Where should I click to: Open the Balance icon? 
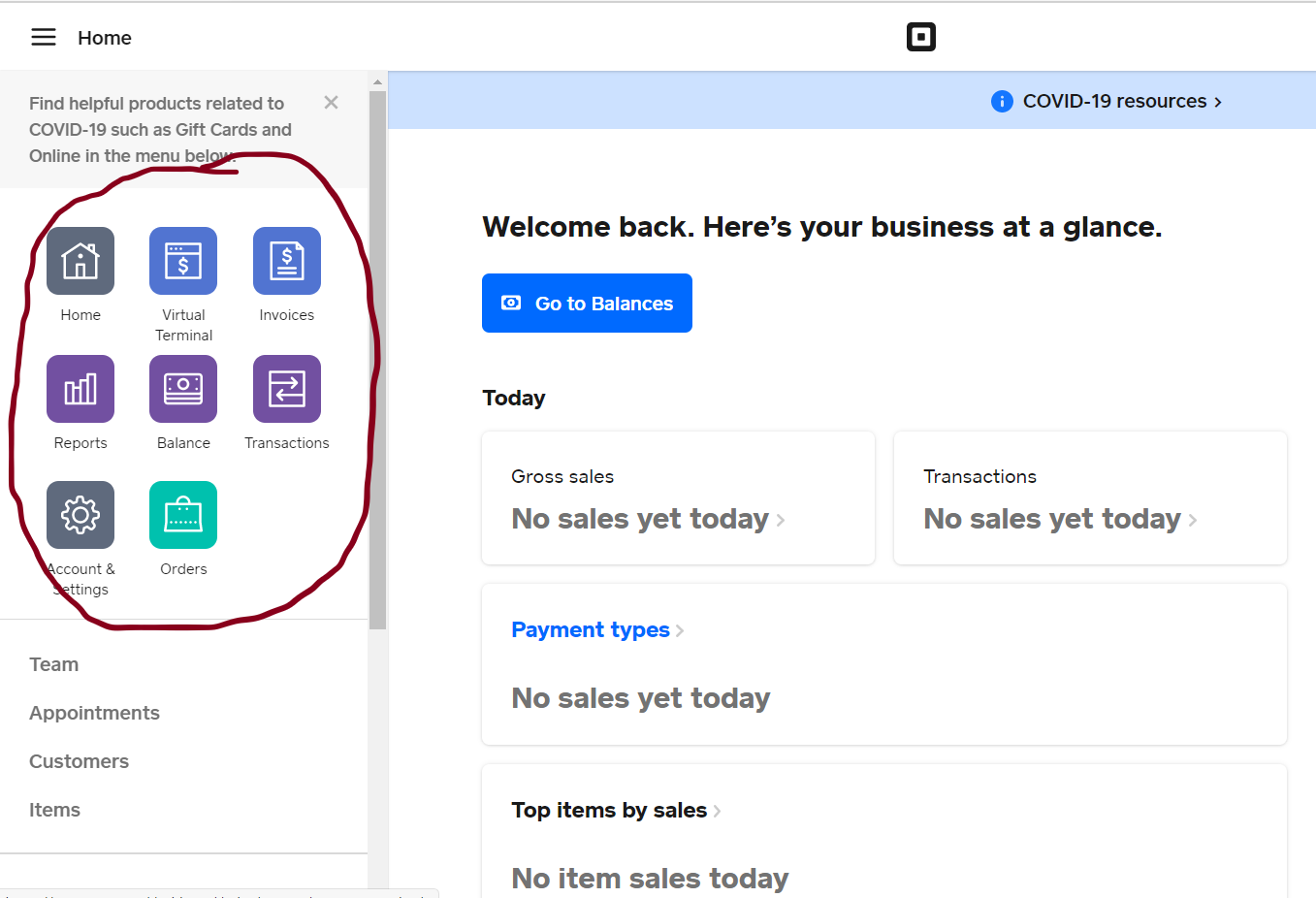pos(183,389)
